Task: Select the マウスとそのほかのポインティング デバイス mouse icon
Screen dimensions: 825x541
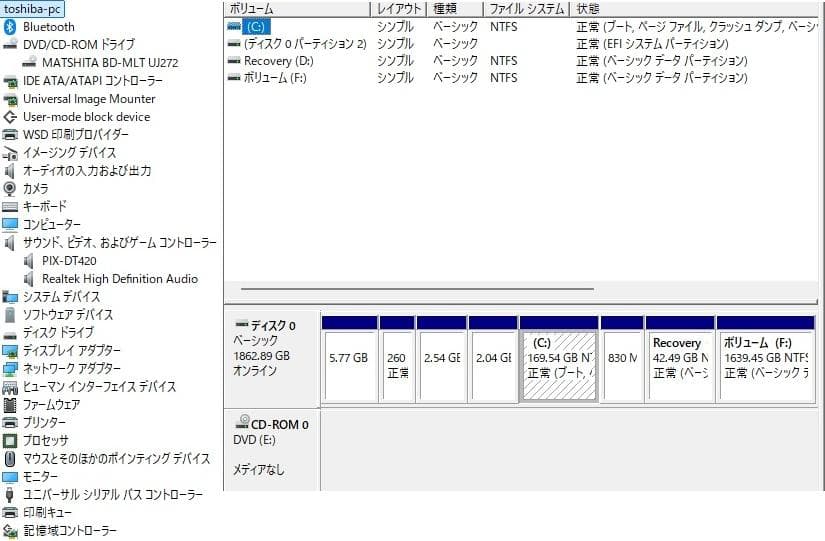Action: (9, 459)
